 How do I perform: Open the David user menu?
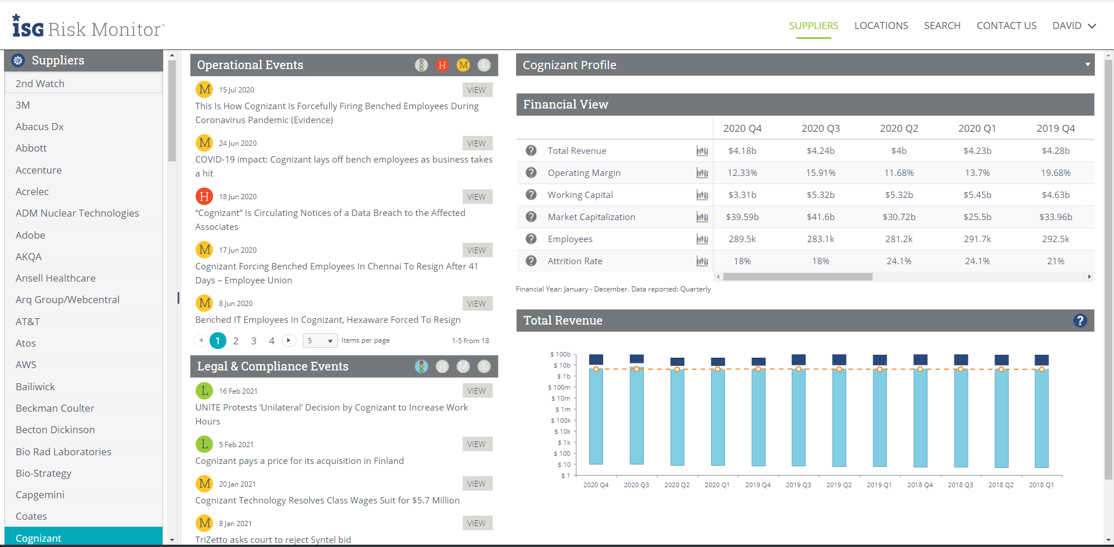[x=1073, y=26]
